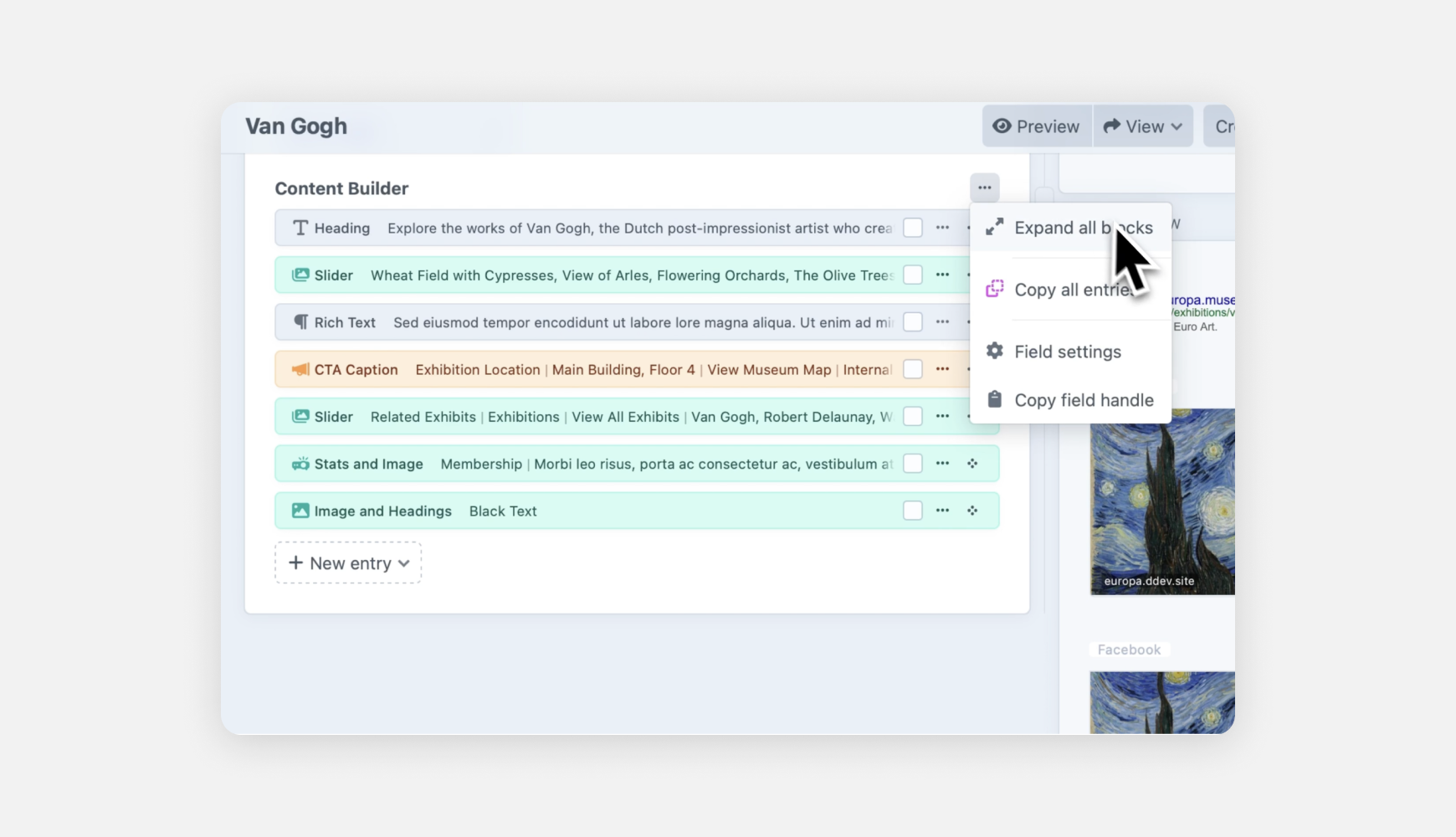Click the 'Black Text' preview text
The height and width of the screenshot is (837, 1456).
pyautogui.click(x=503, y=511)
